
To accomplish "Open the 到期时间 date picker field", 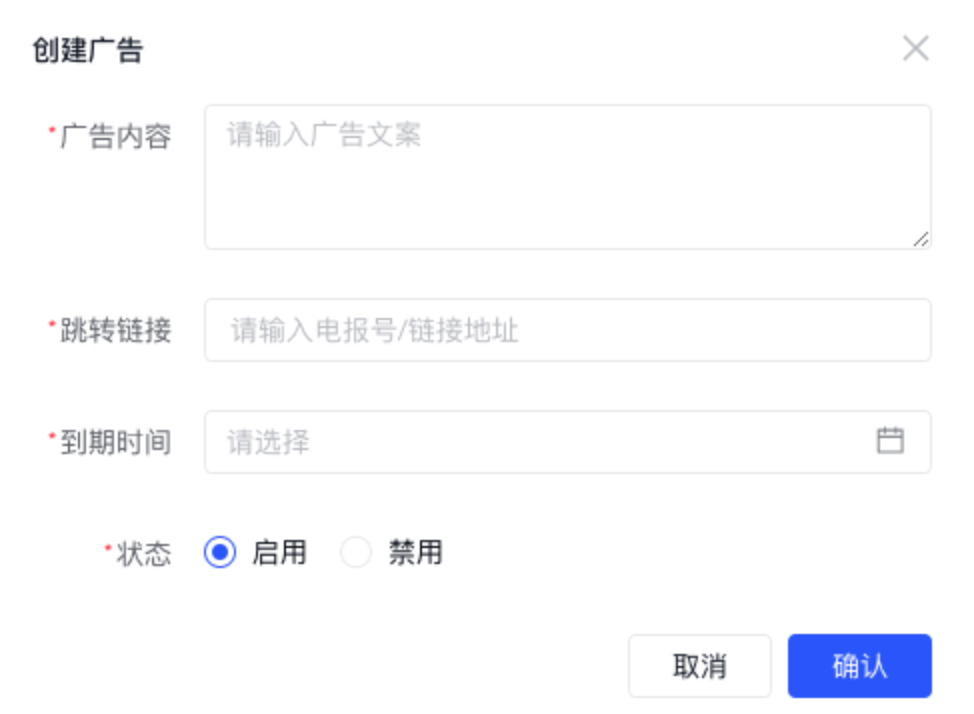I will (540, 442).
